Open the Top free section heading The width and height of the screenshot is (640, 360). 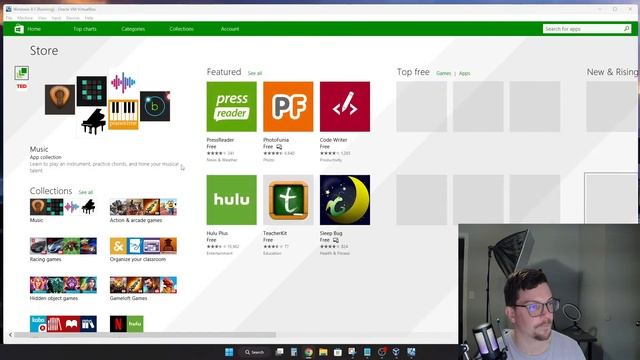(x=413, y=72)
